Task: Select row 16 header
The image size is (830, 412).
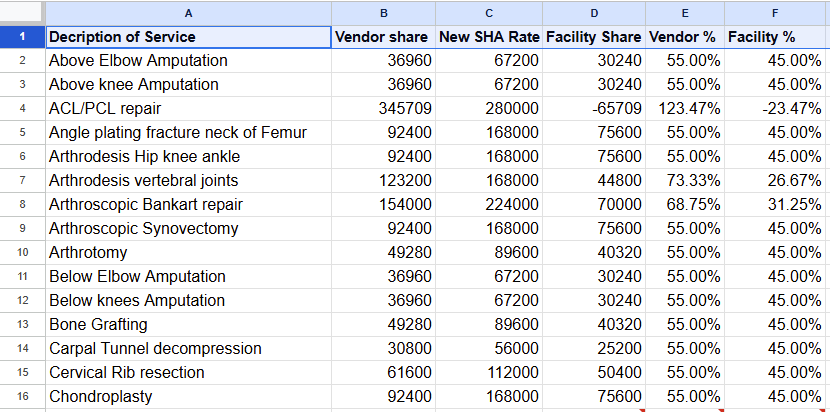Action: [22, 396]
